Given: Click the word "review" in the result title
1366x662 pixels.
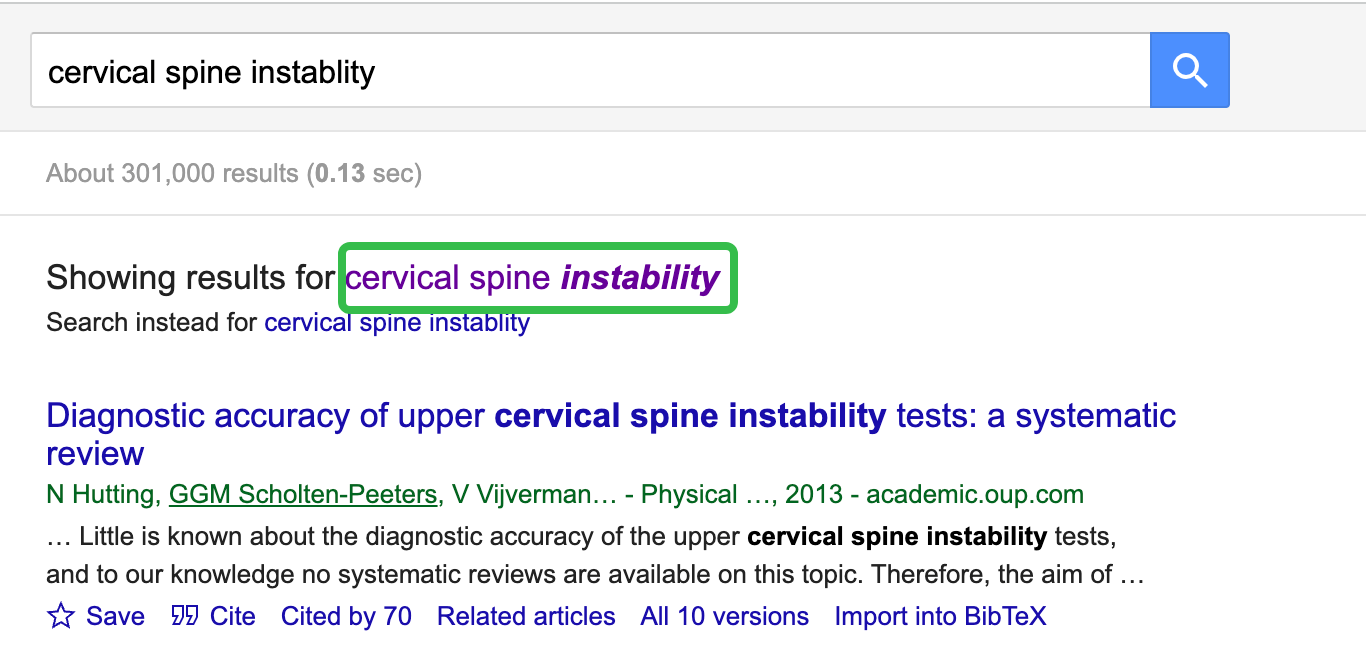Looking at the screenshot, I should tap(95, 454).
